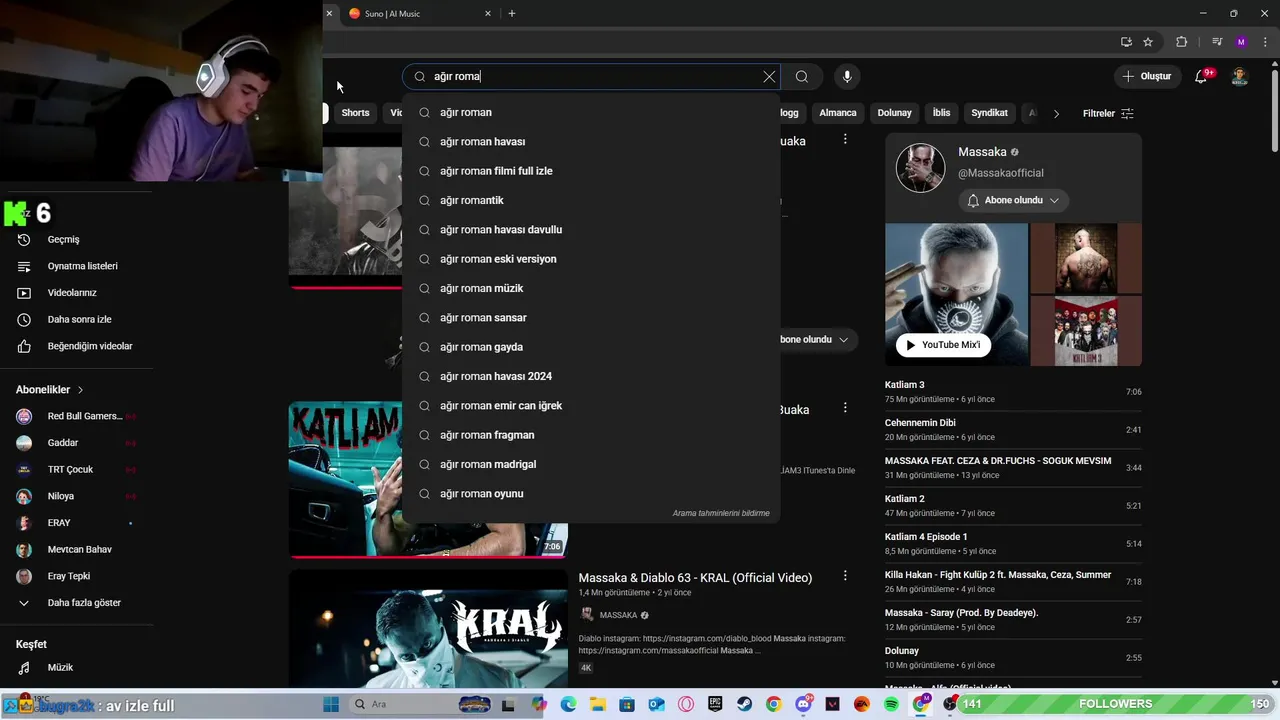This screenshot has height=720, width=1280.
Task: Select Dolunay filter chip
Action: pos(894,113)
